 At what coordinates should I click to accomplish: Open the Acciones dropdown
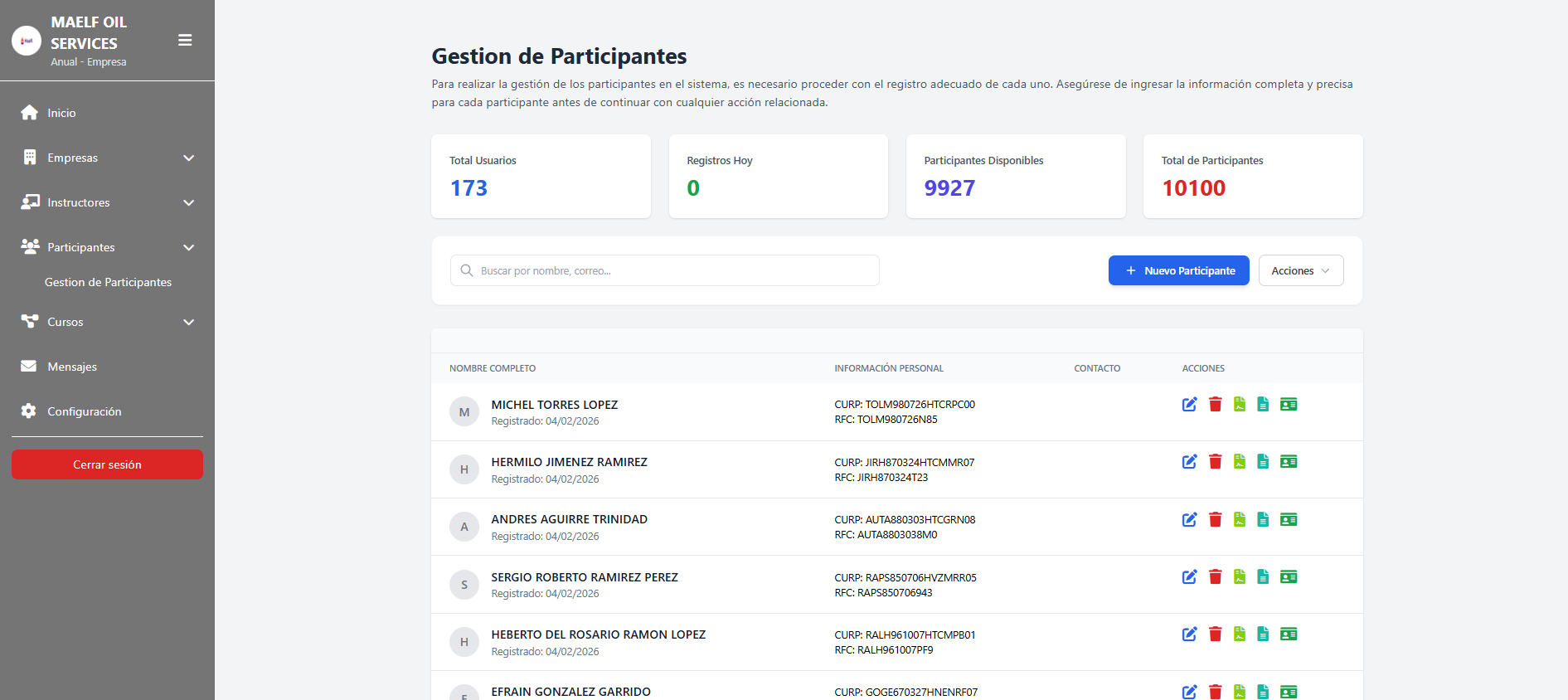1300,271
